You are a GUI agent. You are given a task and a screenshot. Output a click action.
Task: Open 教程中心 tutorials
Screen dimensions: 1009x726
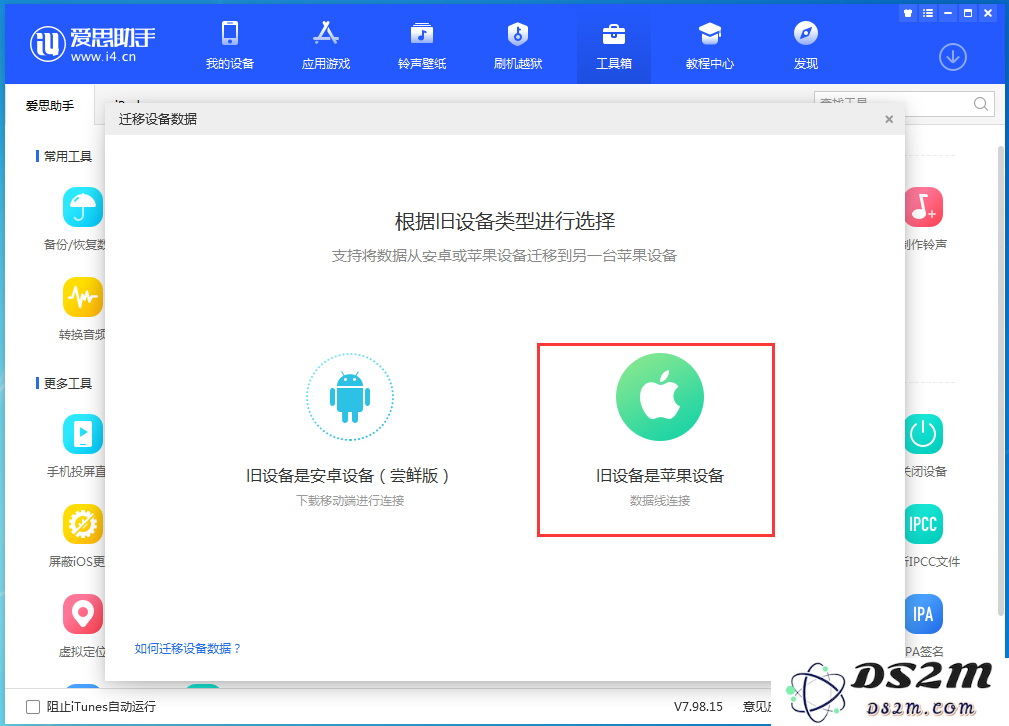(710, 45)
